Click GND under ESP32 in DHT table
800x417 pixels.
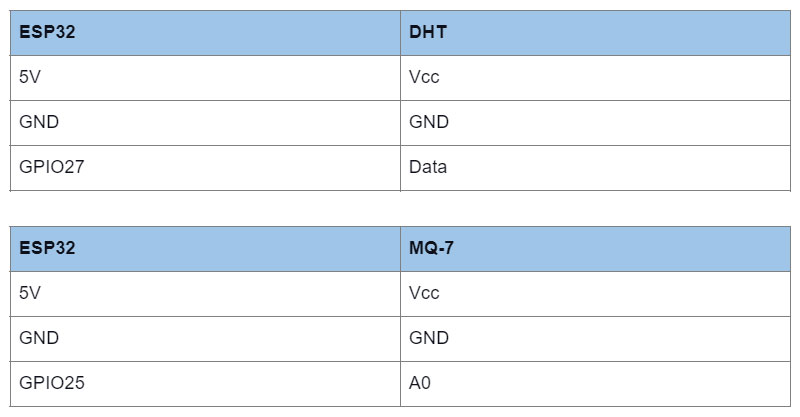click(205, 122)
